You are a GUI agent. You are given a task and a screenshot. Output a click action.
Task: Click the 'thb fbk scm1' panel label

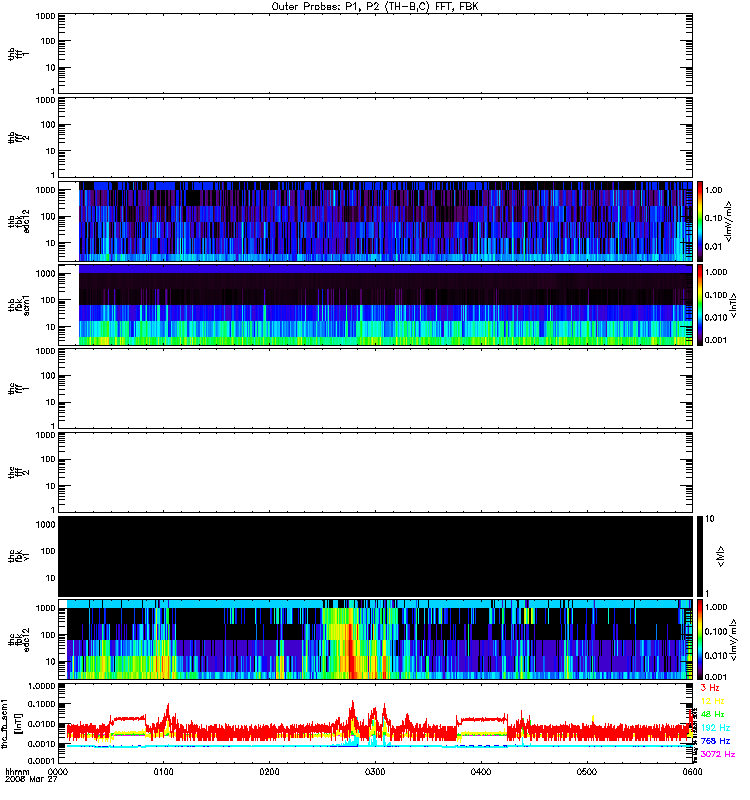(x=19, y=305)
